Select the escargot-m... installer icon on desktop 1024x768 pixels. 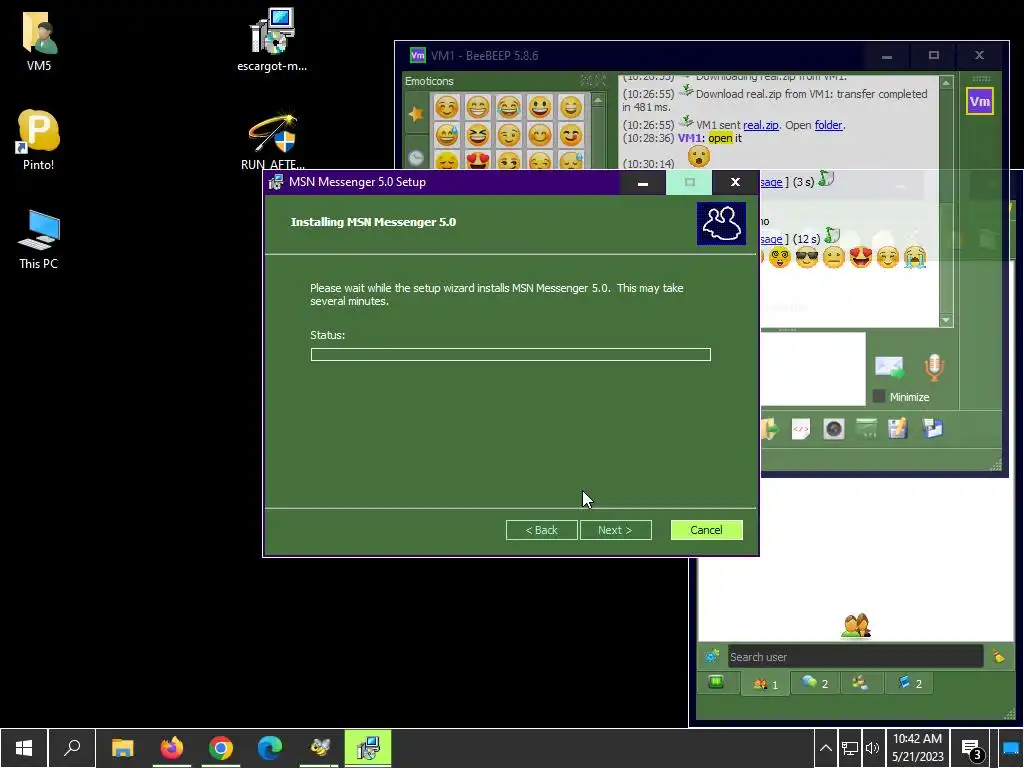[272, 40]
